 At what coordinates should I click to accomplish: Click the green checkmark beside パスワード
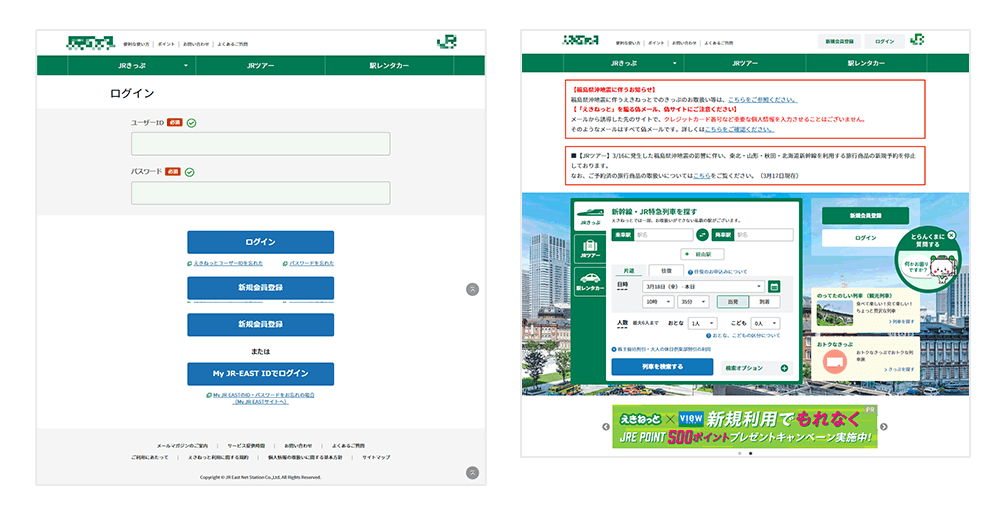tap(189, 172)
